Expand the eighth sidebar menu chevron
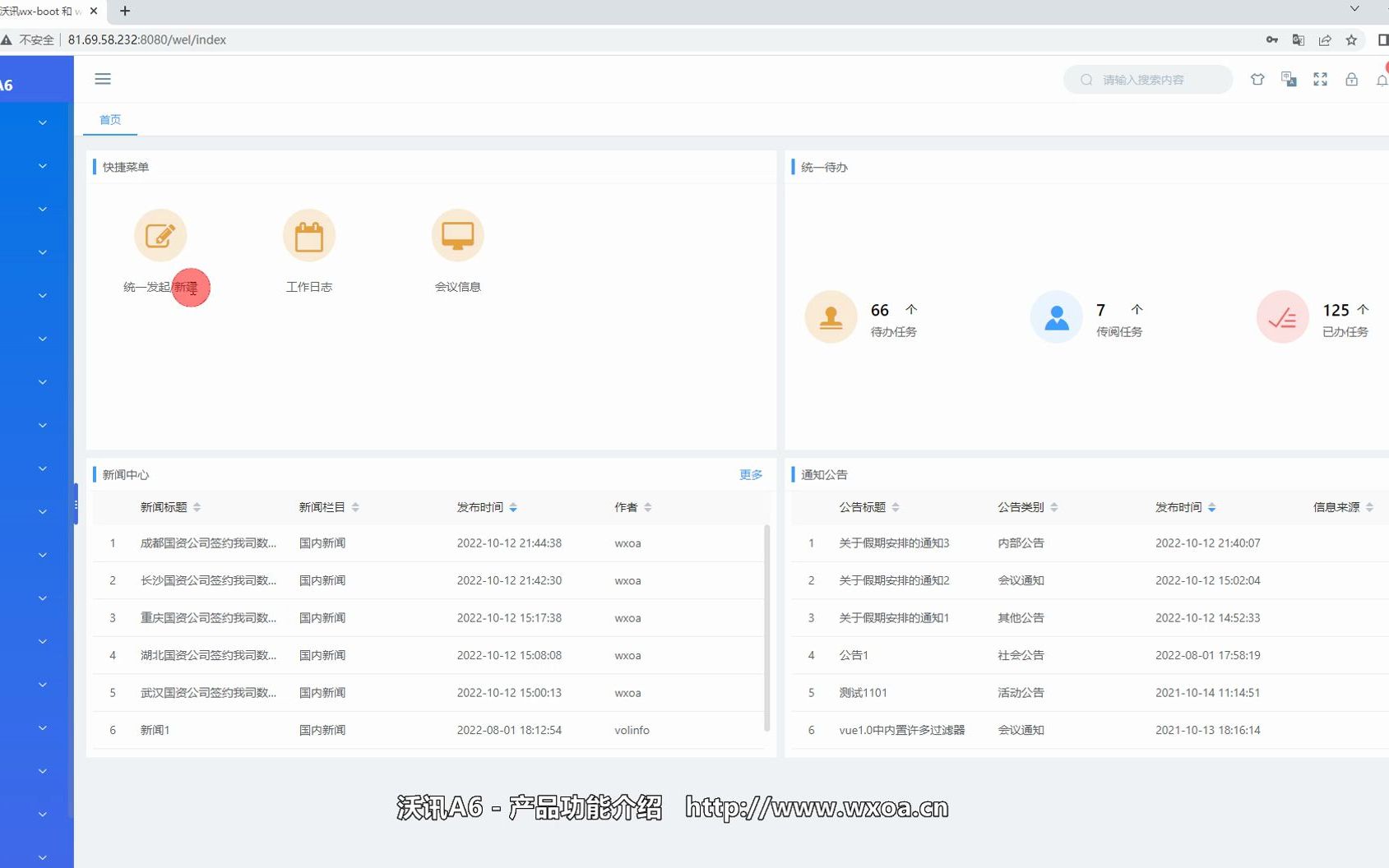The height and width of the screenshot is (868, 1389). 43,425
